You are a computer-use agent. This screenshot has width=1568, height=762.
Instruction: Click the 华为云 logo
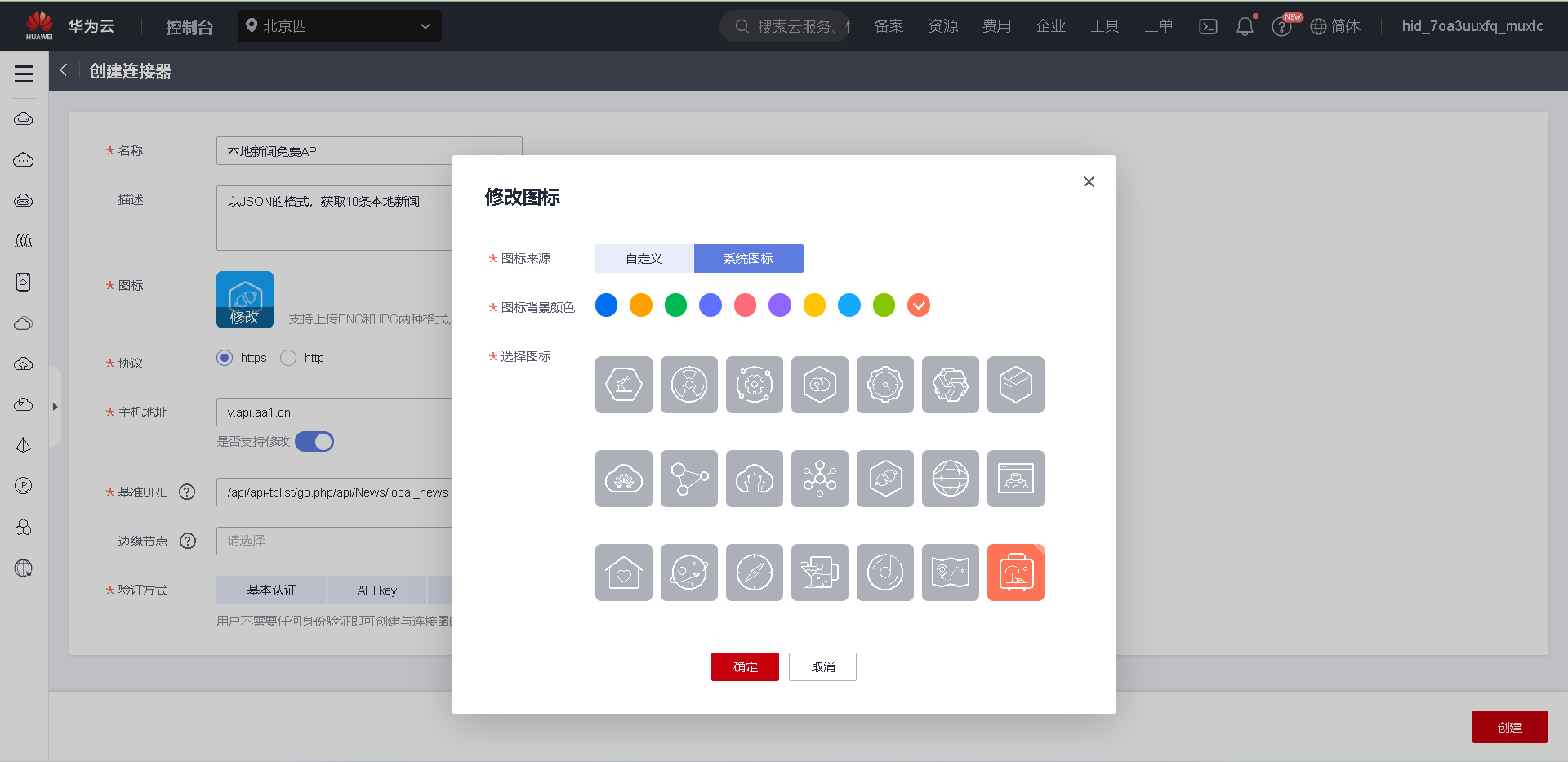coord(69,26)
